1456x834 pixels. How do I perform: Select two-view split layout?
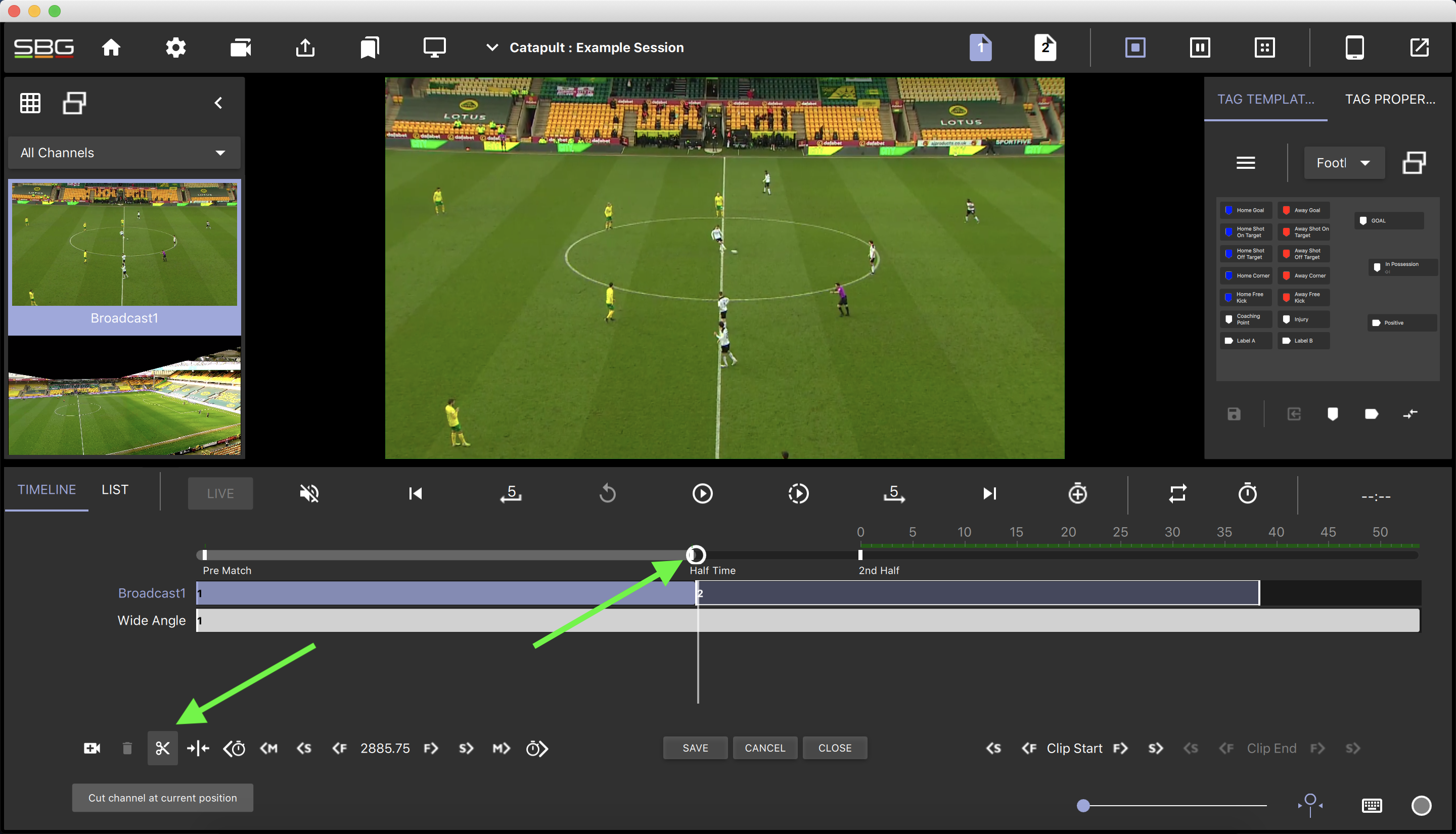(1200, 47)
